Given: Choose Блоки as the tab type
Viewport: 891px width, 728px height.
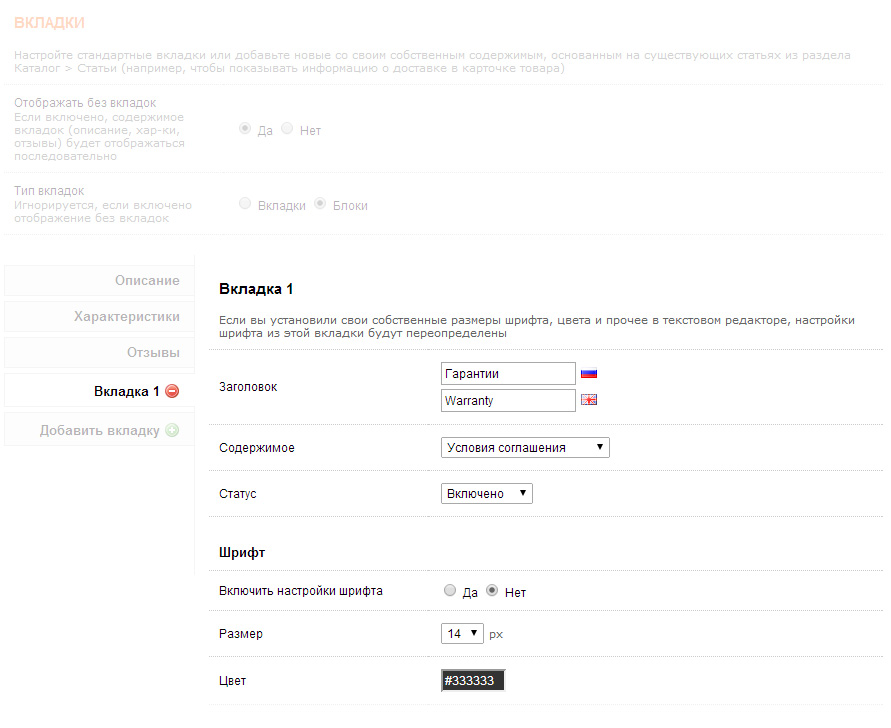Looking at the screenshot, I should pyautogui.click(x=320, y=204).
